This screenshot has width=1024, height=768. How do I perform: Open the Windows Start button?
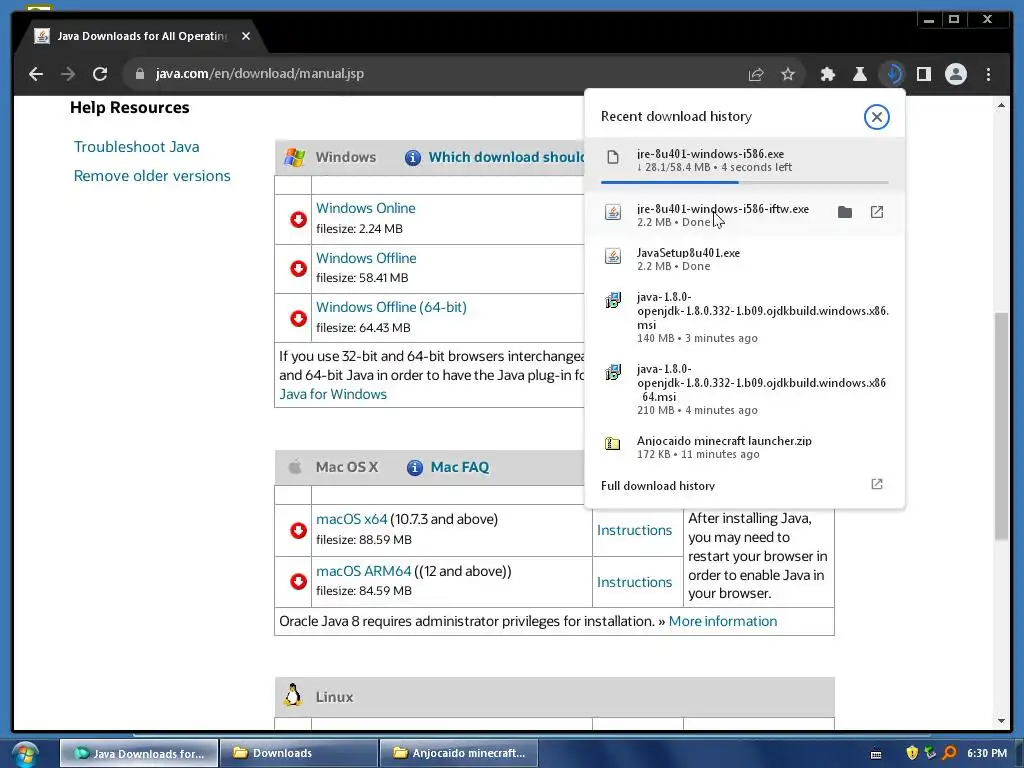tap(25, 754)
